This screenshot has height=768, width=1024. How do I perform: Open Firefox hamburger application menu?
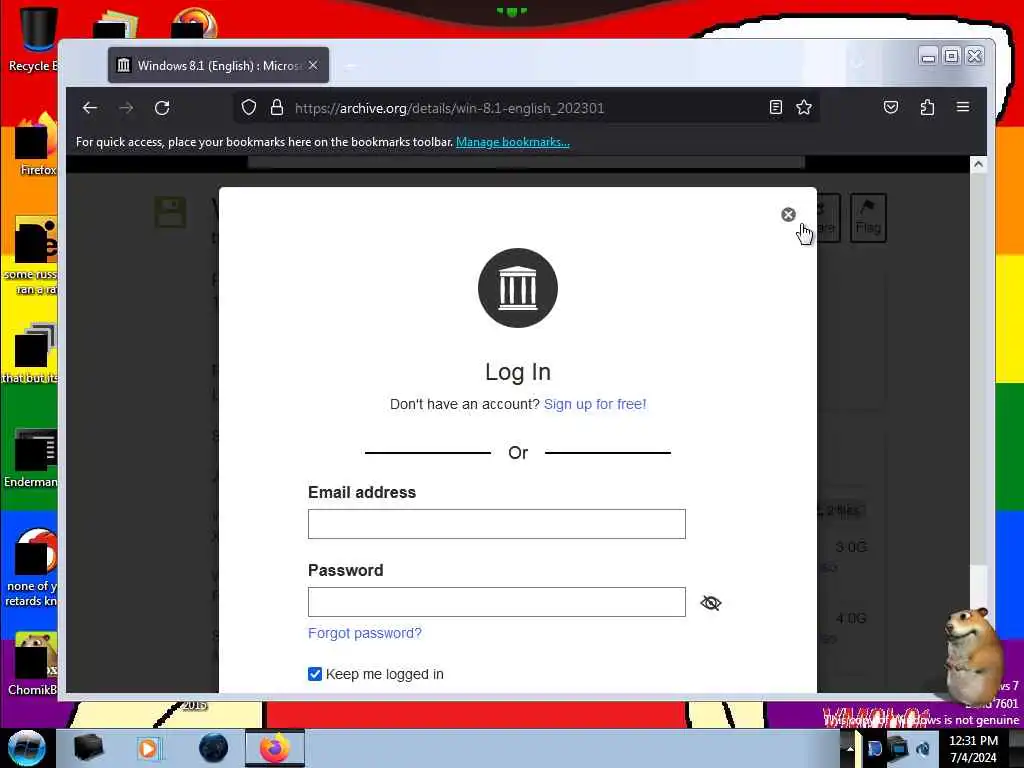963,107
